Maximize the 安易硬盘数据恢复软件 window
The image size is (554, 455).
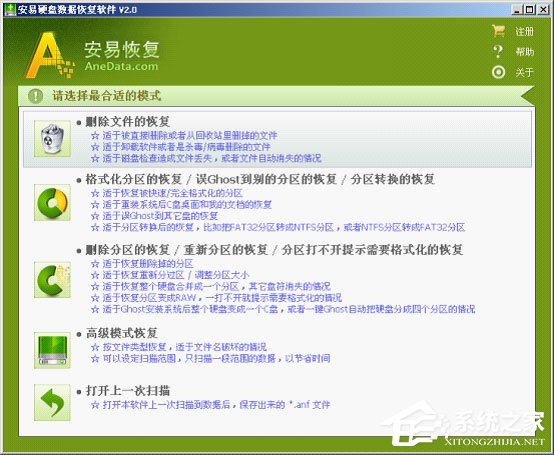click(x=530, y=10)
